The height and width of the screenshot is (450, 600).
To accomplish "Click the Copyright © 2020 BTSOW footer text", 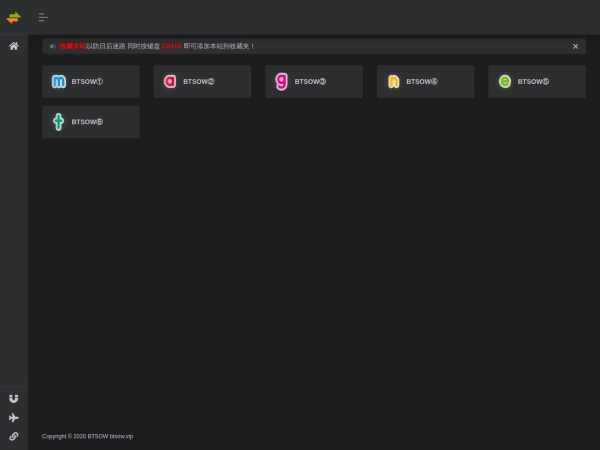I will click(x=88, y=436).
